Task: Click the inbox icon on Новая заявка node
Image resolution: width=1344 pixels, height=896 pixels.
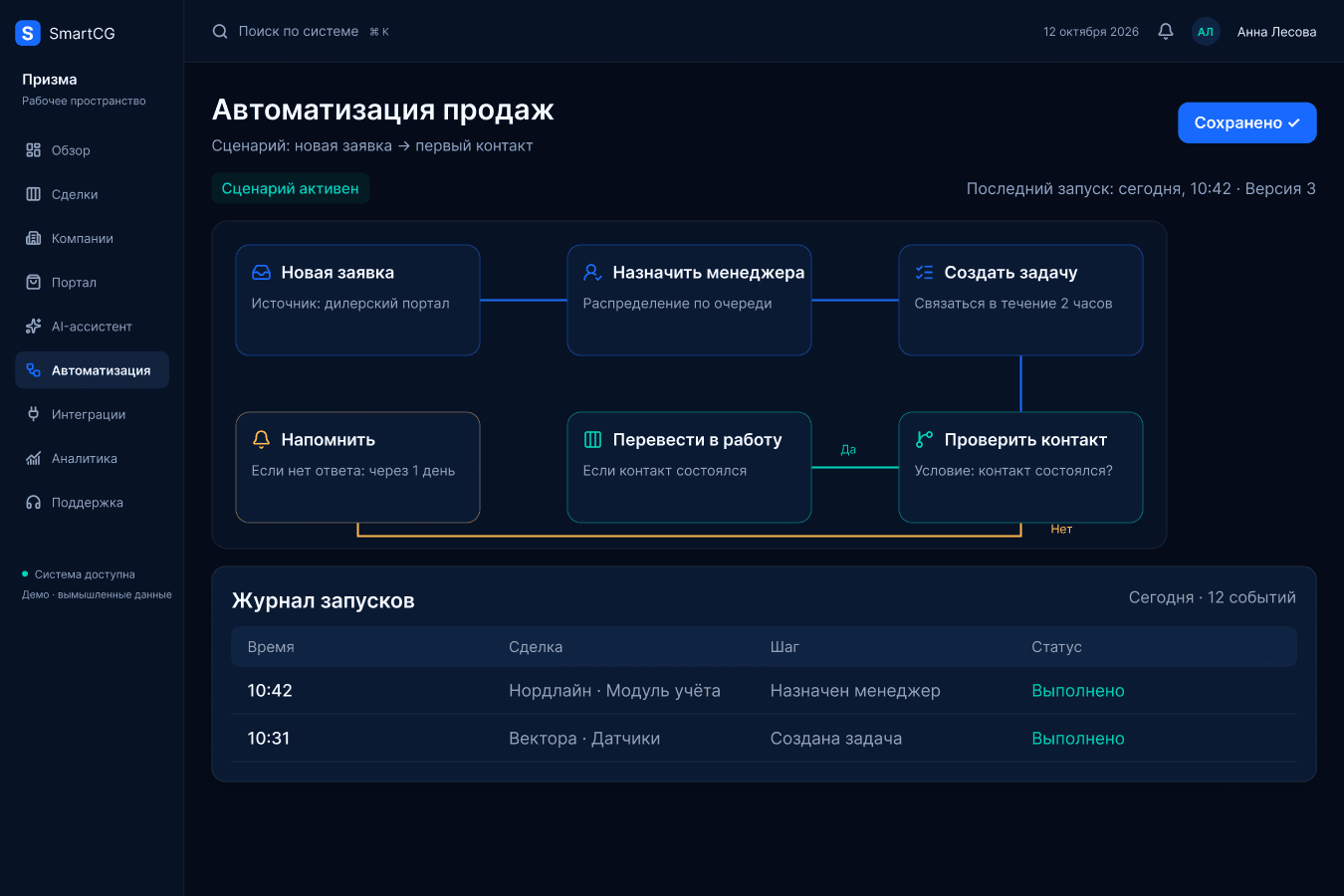Action: pyautogui.click(x=262, y=273)
